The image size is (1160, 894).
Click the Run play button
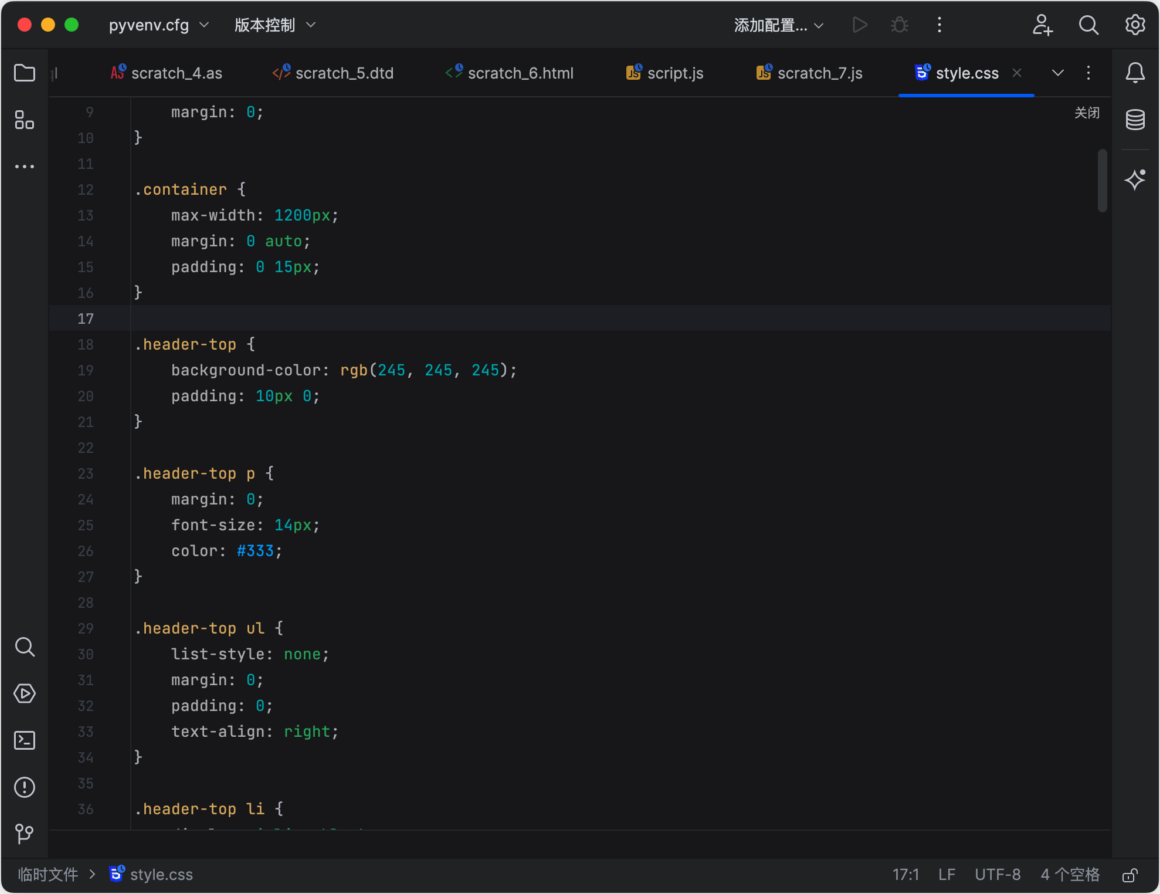tap(860, 25)
